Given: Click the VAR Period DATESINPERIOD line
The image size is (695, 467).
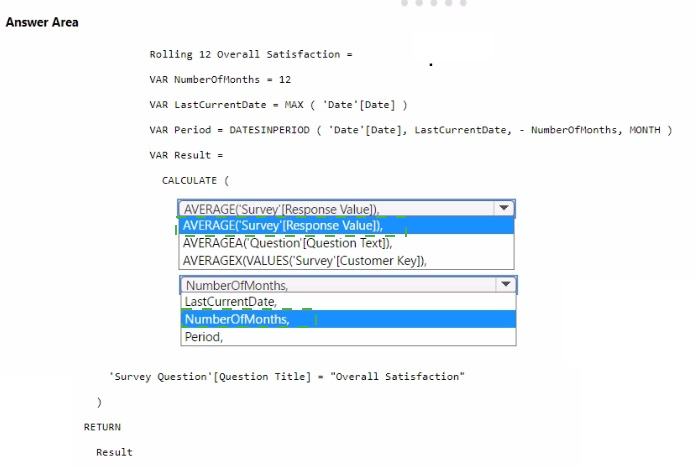Looking at the screenshot, I should tap(410, 130).
